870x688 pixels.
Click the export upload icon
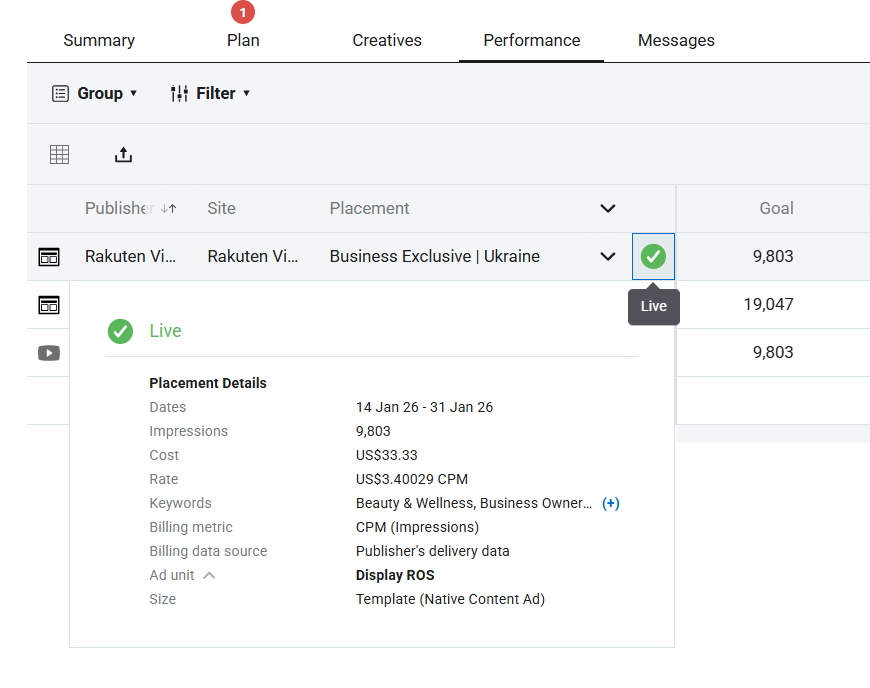pos(123,154)
